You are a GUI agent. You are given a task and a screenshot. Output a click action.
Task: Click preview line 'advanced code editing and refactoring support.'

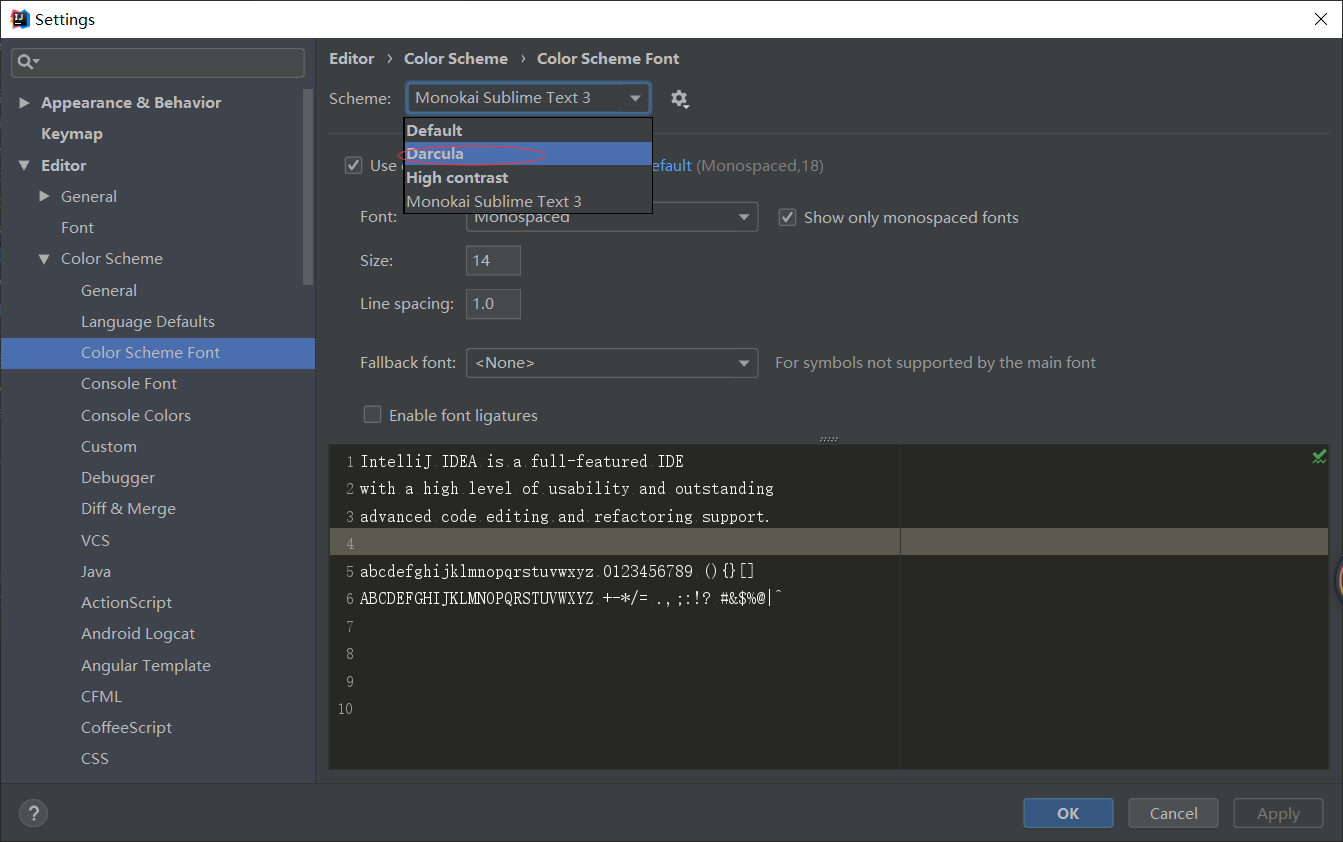click(x=565, y=517)
